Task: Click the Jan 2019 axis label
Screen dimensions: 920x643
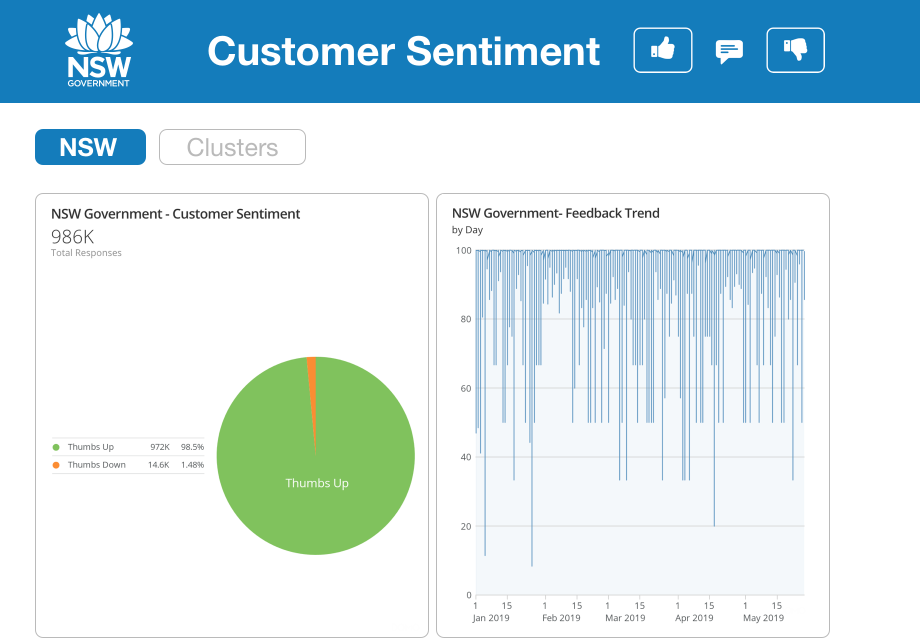Action: pos(491,618)
